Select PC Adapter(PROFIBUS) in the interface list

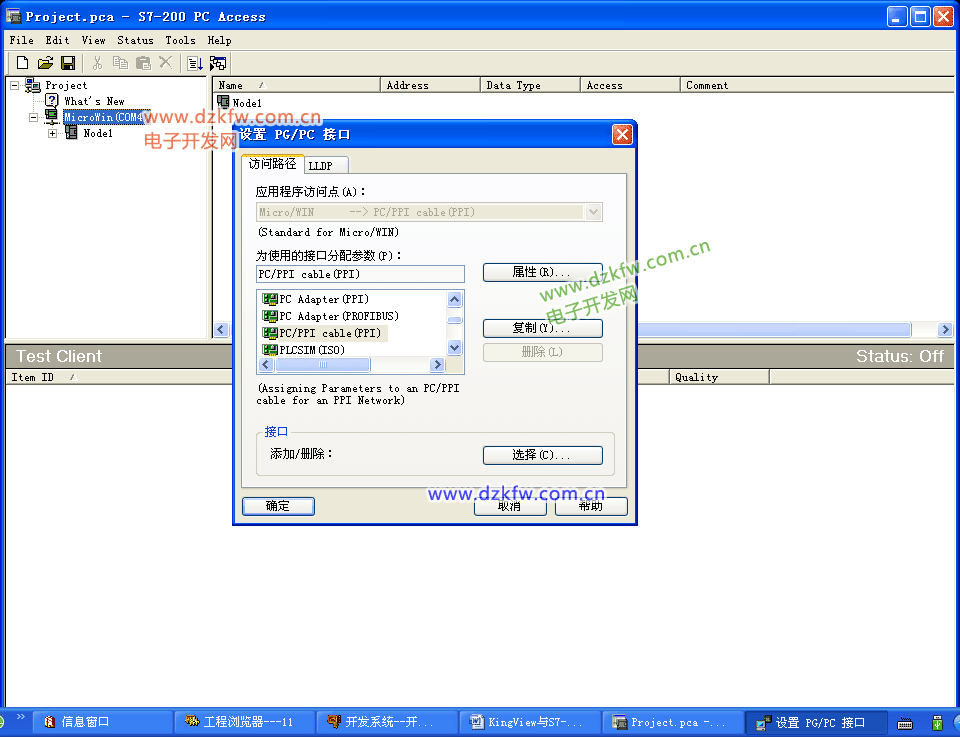(338, 316)
